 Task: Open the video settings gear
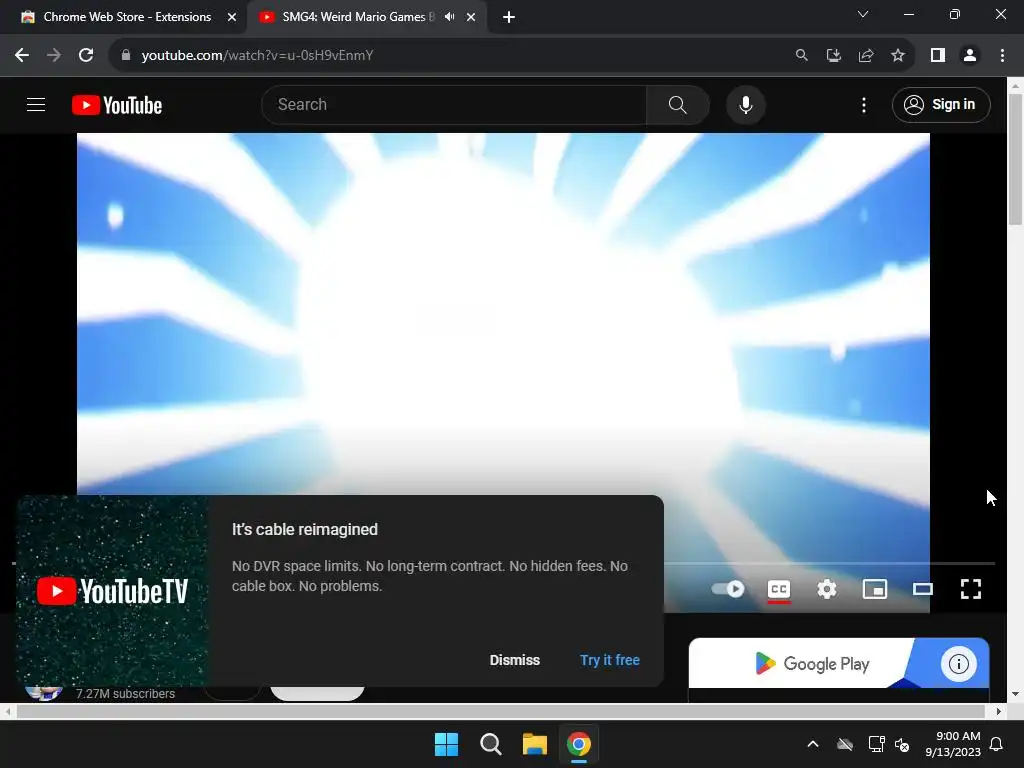point(827,589)
